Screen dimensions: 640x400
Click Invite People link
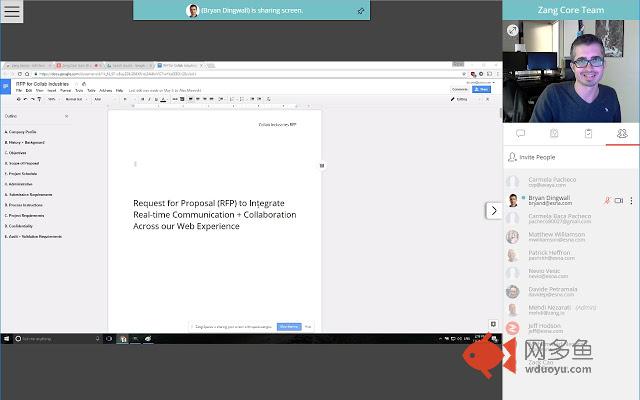pos(537,157)
